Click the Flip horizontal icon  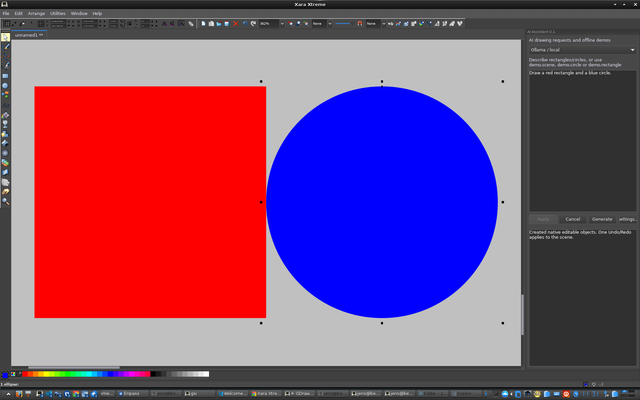click(164, 24)
